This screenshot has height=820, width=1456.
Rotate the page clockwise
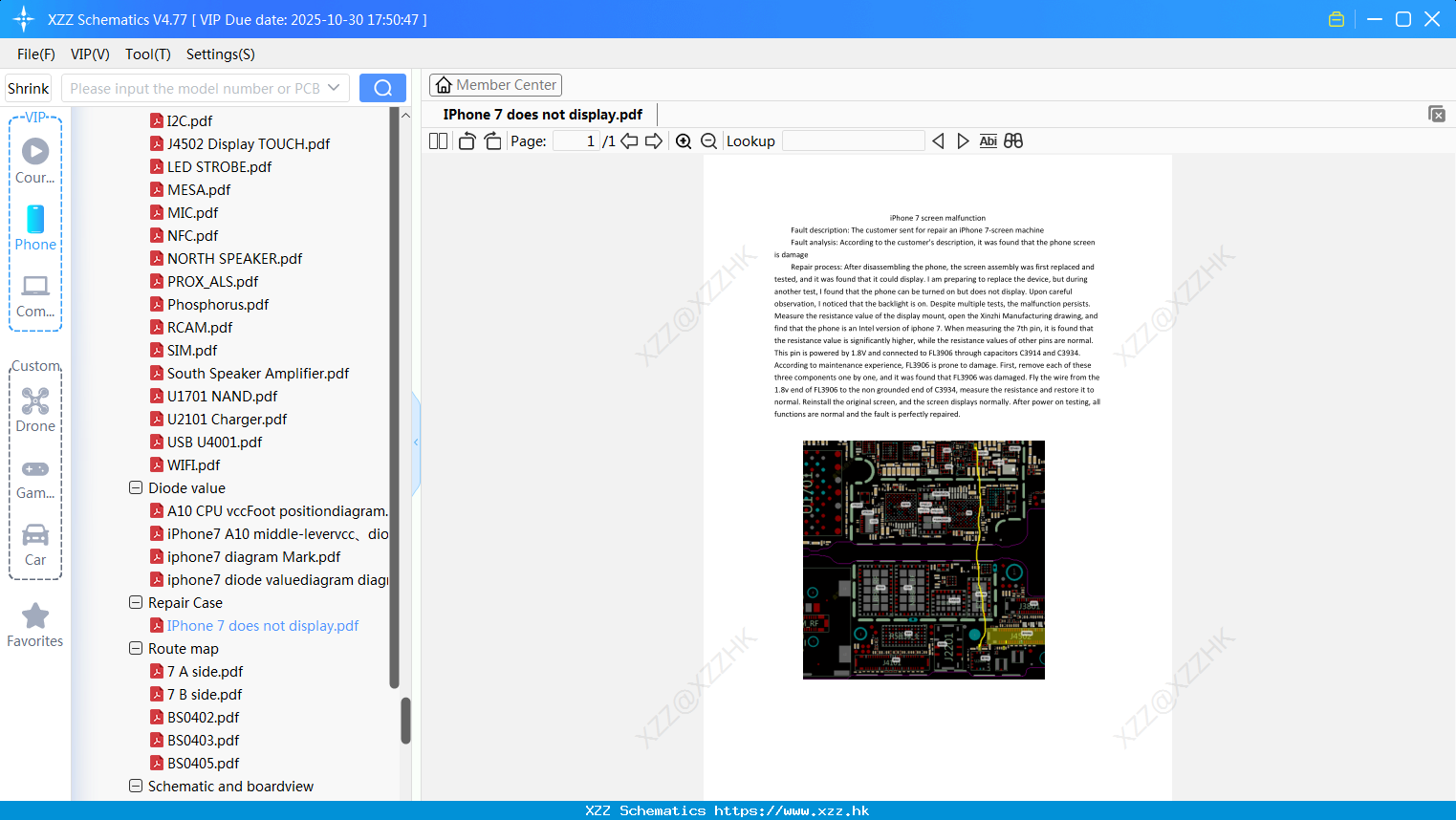click(x=492, y=141)
